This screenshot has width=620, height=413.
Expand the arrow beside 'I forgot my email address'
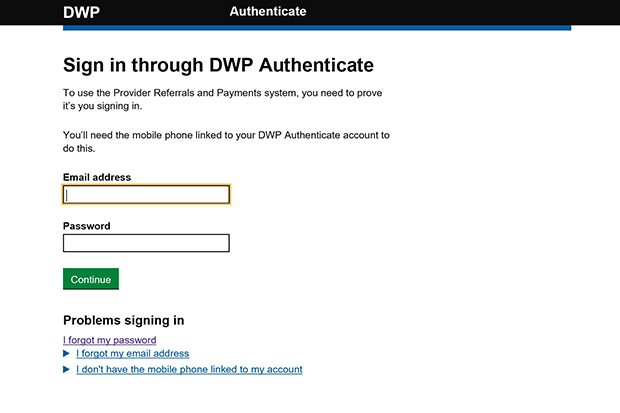point(67,354)
